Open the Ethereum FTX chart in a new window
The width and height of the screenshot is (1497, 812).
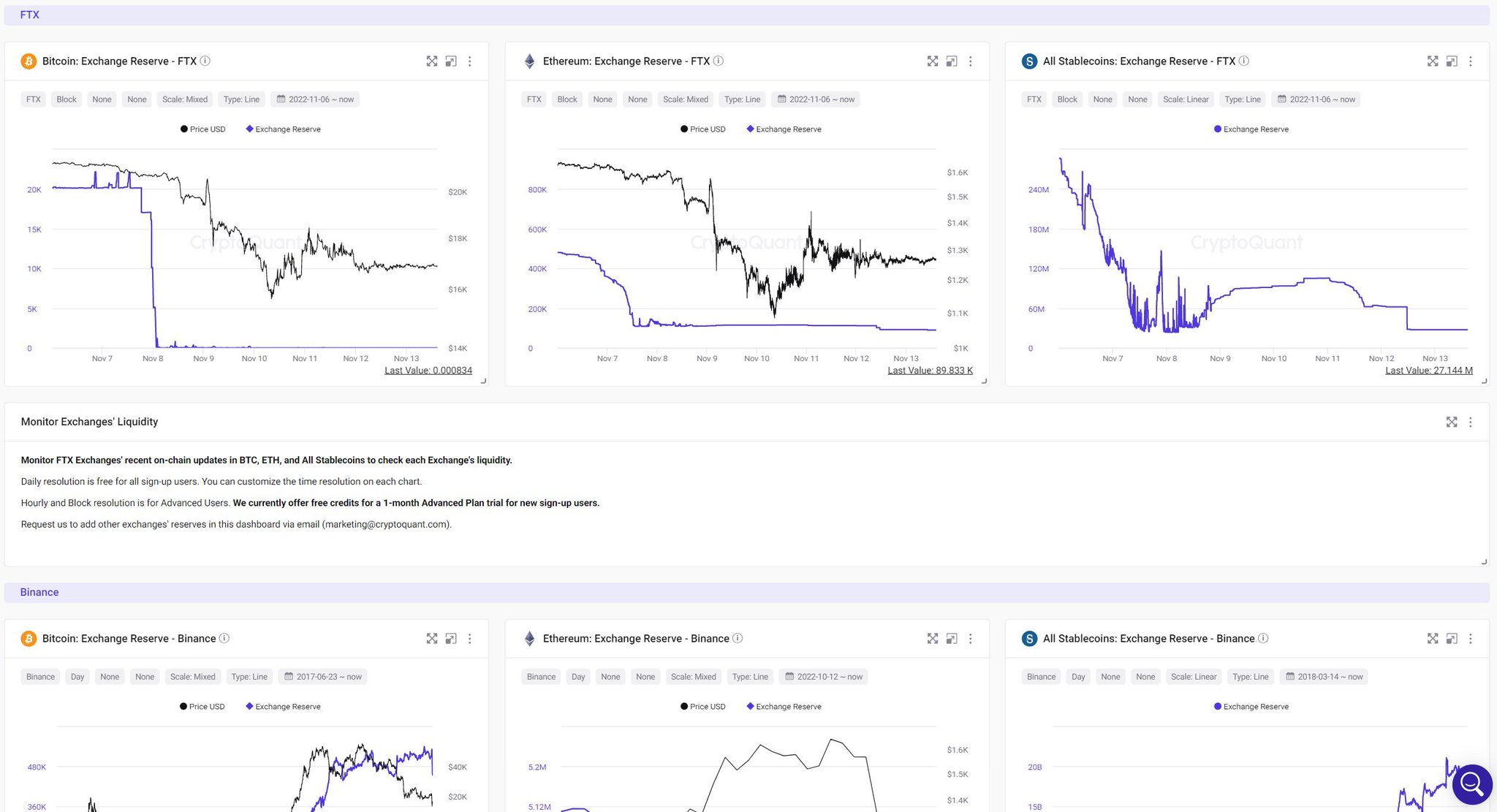click(x=952, y=61)
